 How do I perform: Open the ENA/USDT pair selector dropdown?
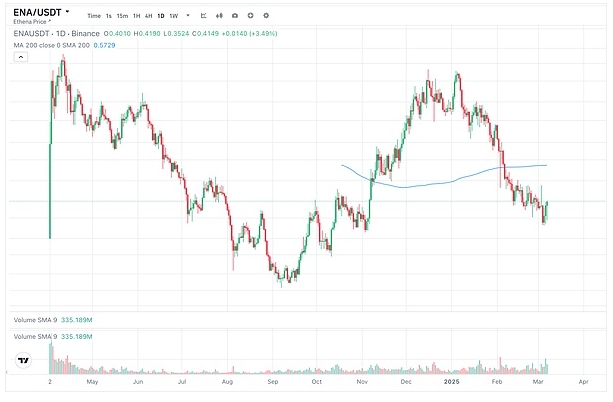click(x=41, y=13)
